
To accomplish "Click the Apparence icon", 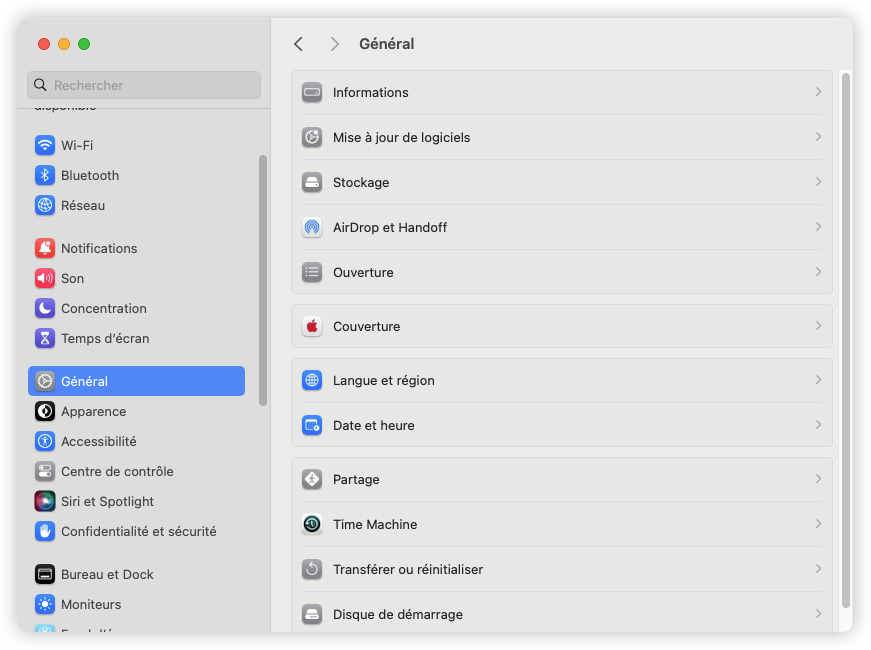I will click(45, 411).
